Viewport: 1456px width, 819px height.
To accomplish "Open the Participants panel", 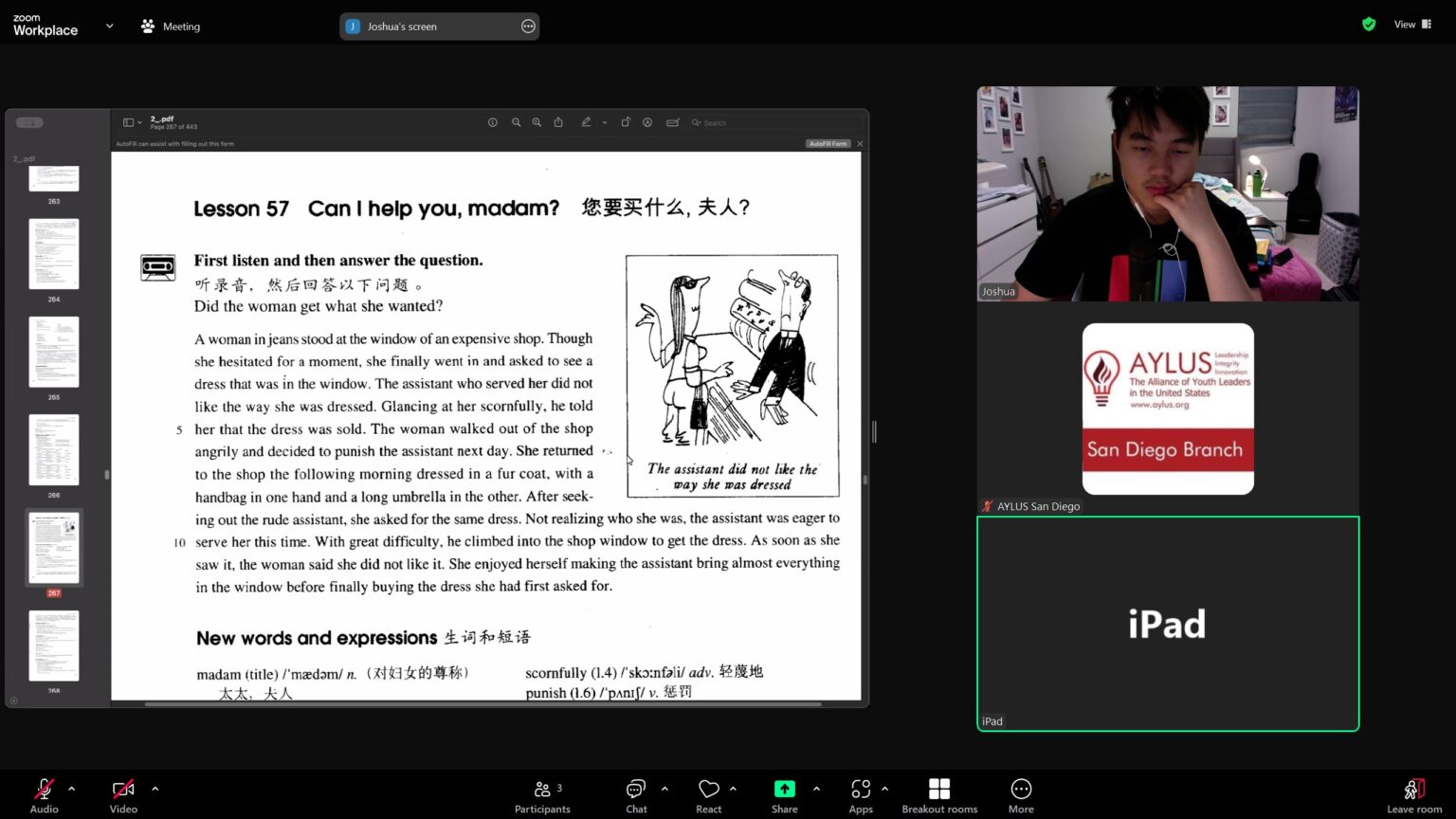I will [x=542, y=795].
